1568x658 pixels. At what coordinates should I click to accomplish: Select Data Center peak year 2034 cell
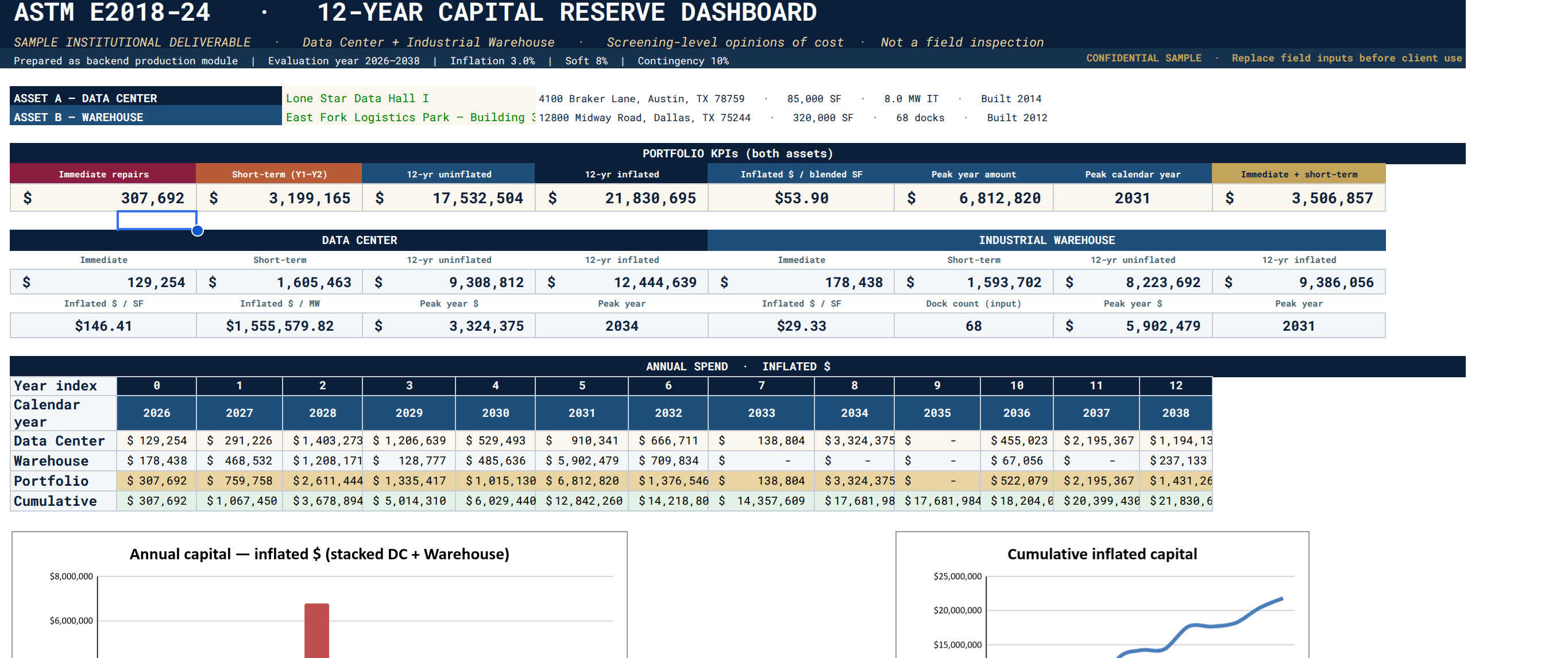click(x=621, y=326)
